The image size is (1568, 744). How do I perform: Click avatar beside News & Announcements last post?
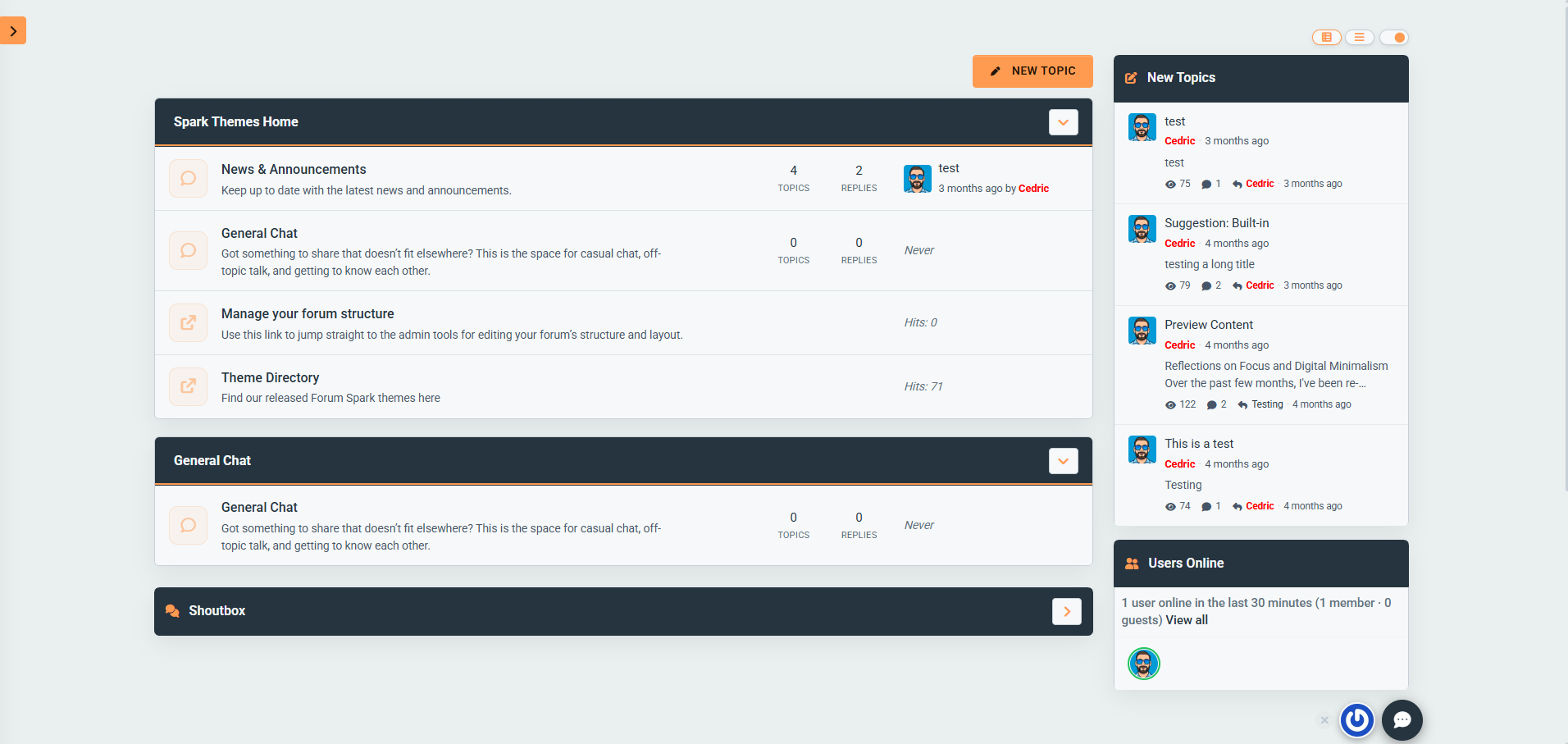(x=918, y=178)
